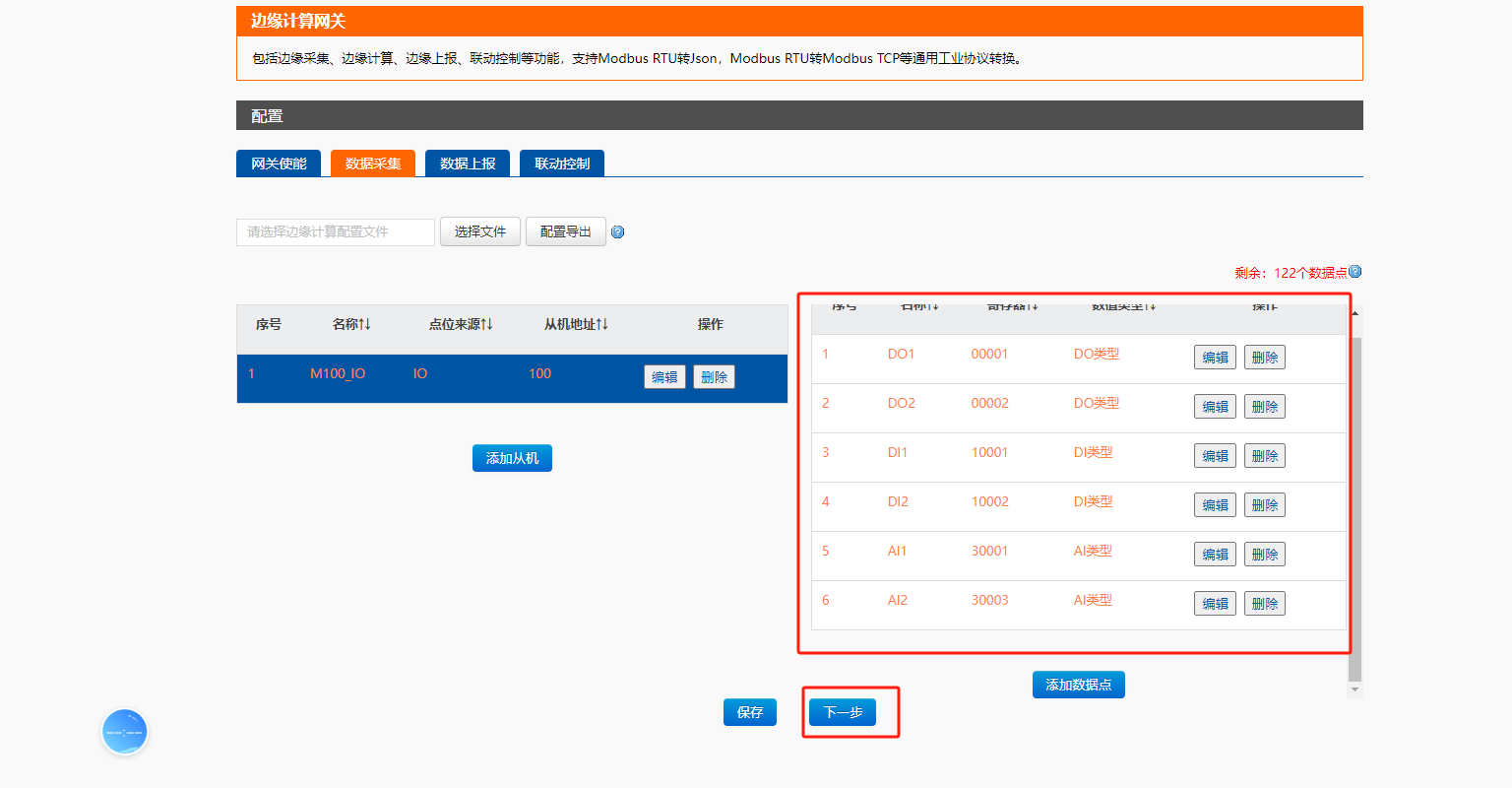
Task: Click the 下一步 button
Action: click(x=843, y=712)
